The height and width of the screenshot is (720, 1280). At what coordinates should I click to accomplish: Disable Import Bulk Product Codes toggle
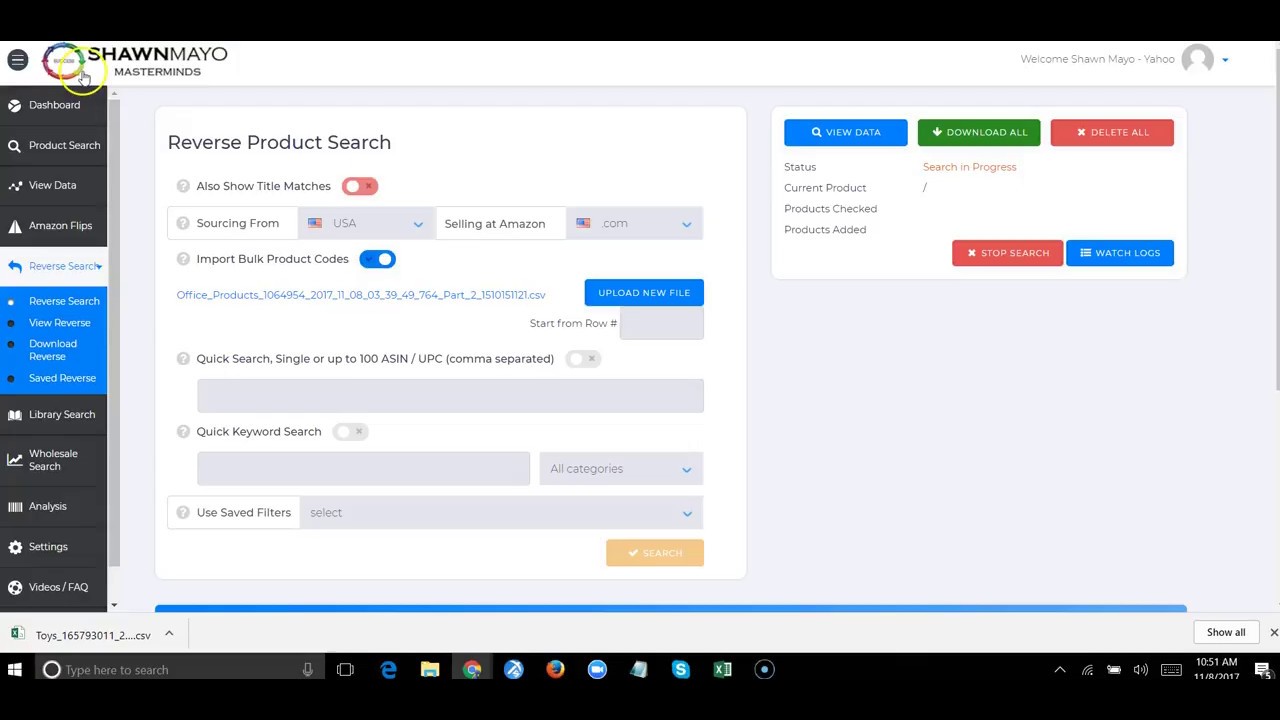pos(378,259)
